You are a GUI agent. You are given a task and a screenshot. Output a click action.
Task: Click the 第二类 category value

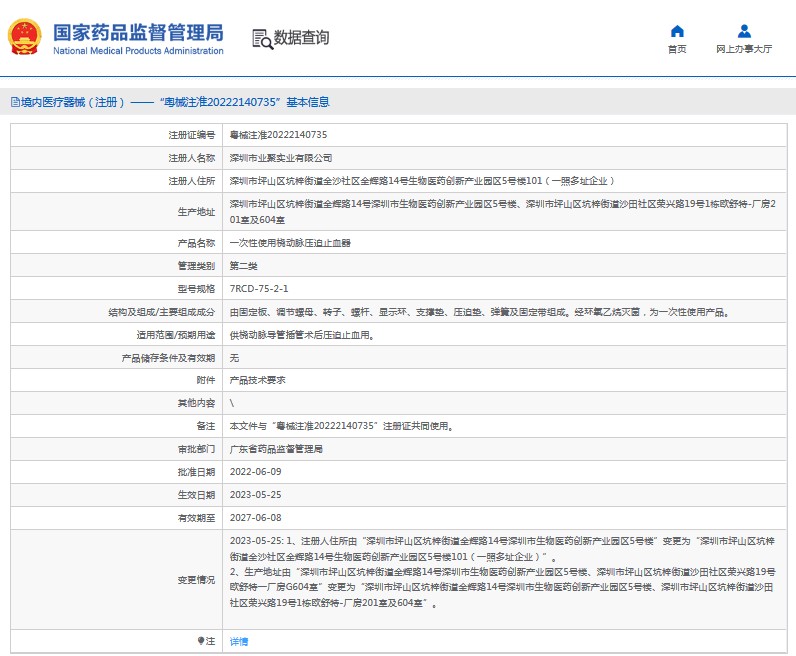(x=243, y=266)
